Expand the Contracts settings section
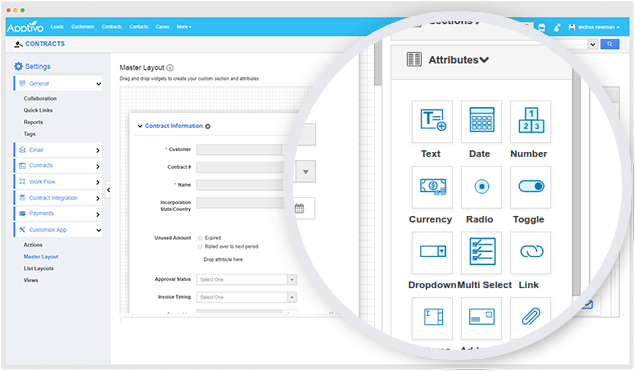Screen dimensions: 635x371 point(58,166)
